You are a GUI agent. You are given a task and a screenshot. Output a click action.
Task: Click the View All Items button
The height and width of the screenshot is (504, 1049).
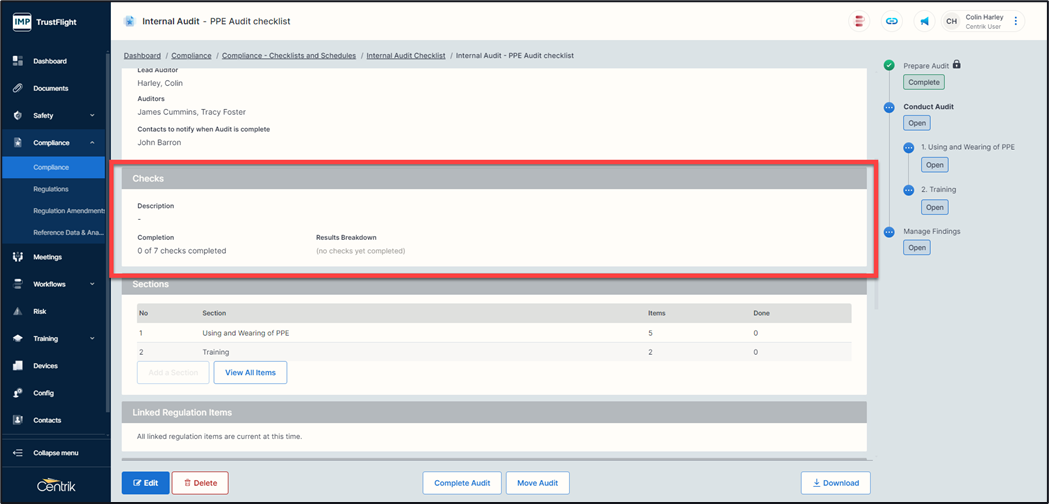250,373
